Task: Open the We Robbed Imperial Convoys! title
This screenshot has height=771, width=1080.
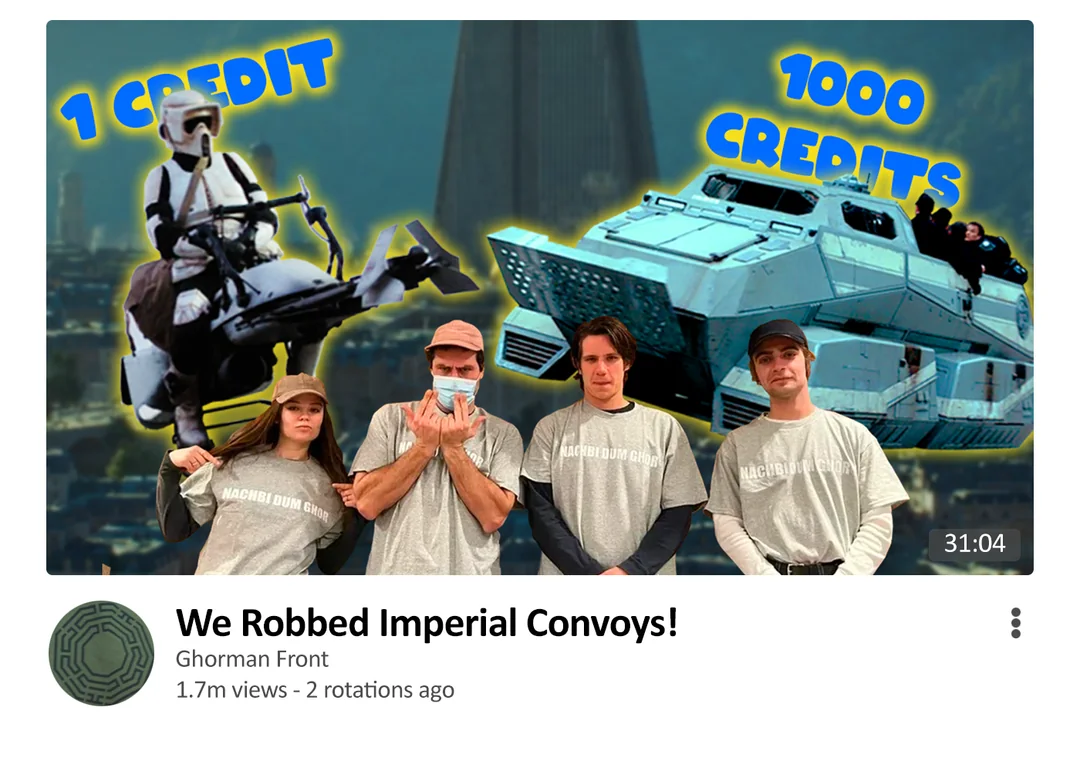Action: point(427,623)
